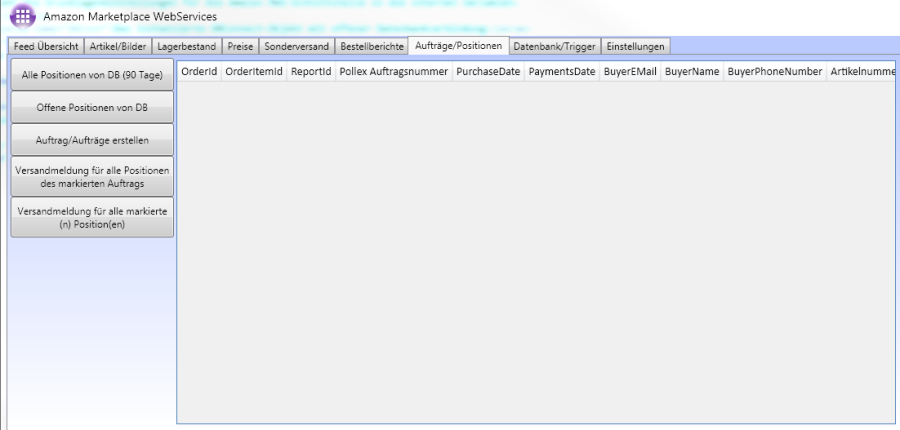
Task: Click the PurchaseDate column header
Action: click(x=488, y=73)
